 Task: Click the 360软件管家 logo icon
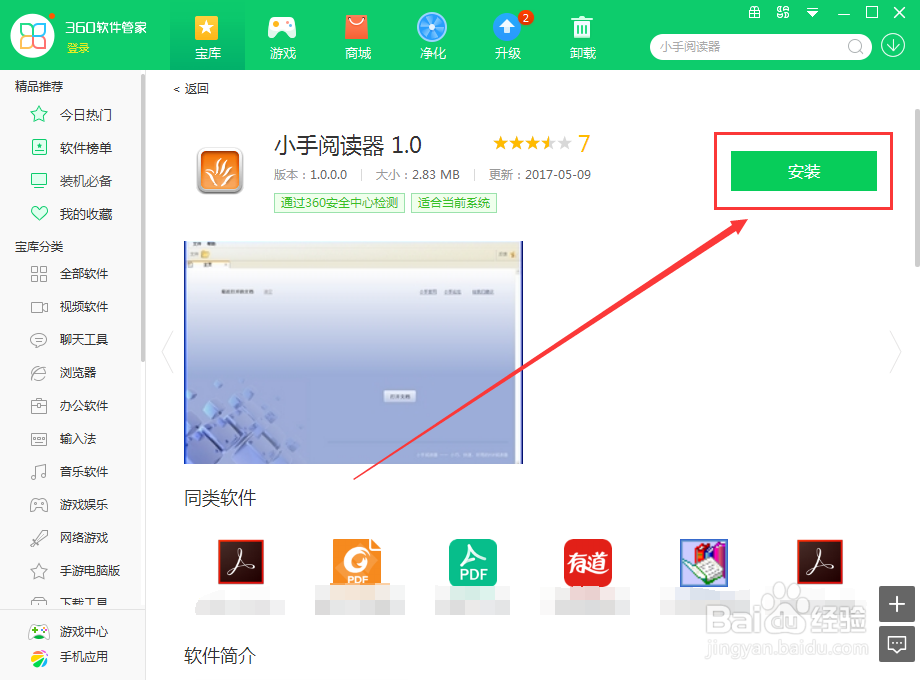(32, 35)
